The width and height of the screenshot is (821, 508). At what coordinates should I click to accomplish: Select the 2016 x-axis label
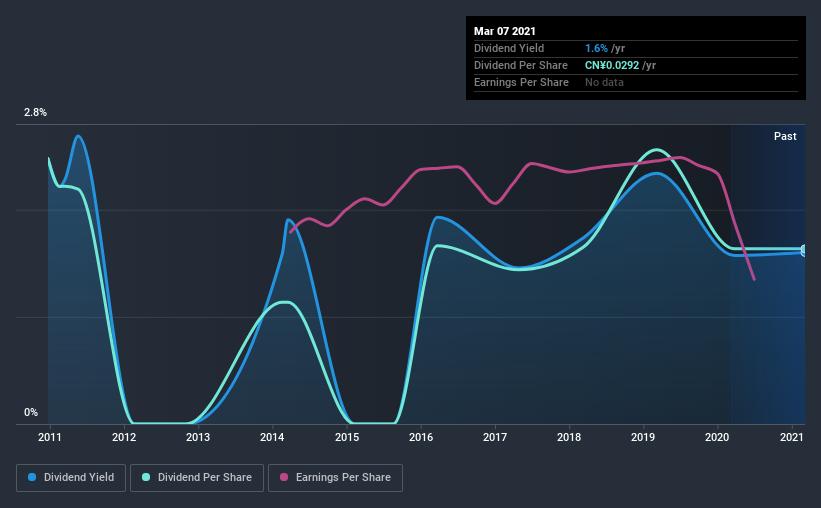pos(421,437)
